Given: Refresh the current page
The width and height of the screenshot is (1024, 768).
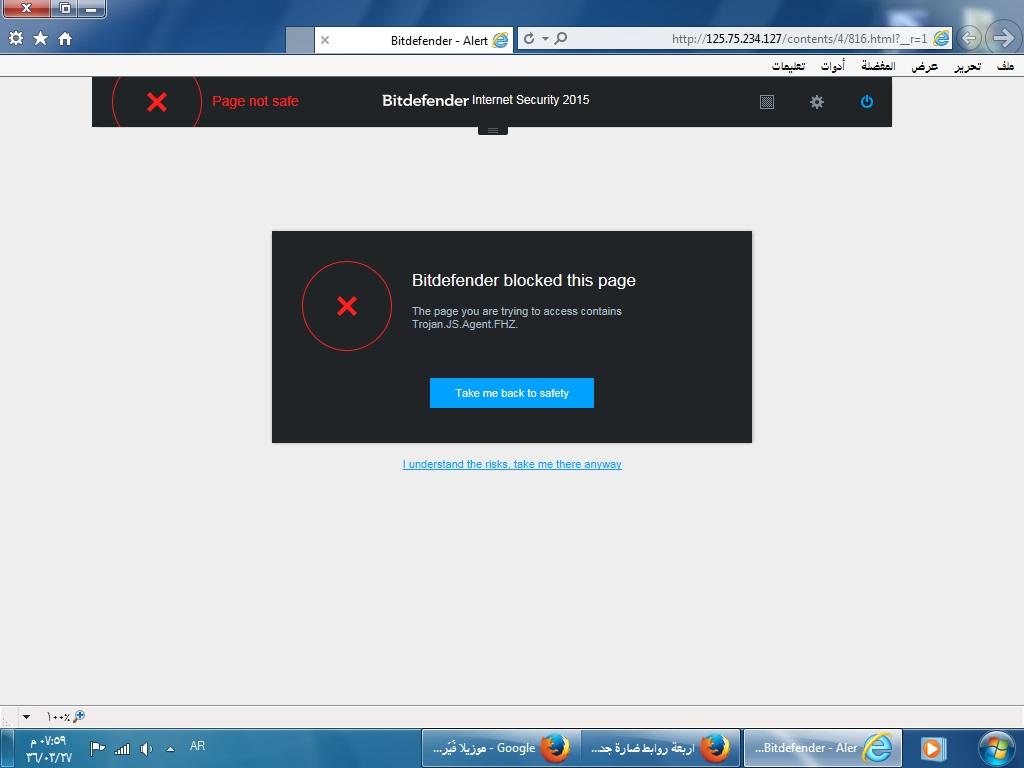Looking at the screenshot, I should click(529, 39).
